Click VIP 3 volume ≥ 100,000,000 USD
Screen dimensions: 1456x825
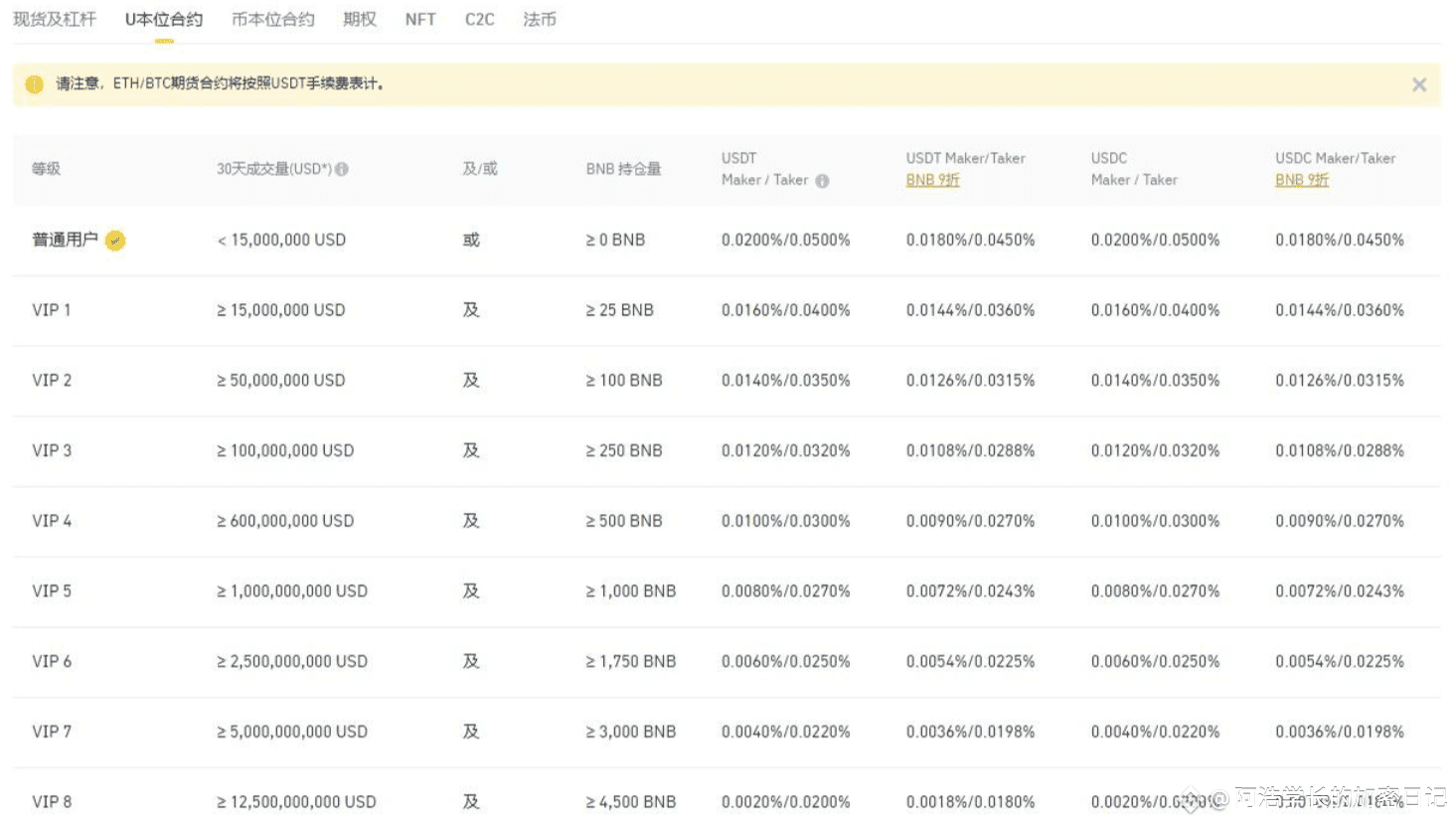coord(285,451)
